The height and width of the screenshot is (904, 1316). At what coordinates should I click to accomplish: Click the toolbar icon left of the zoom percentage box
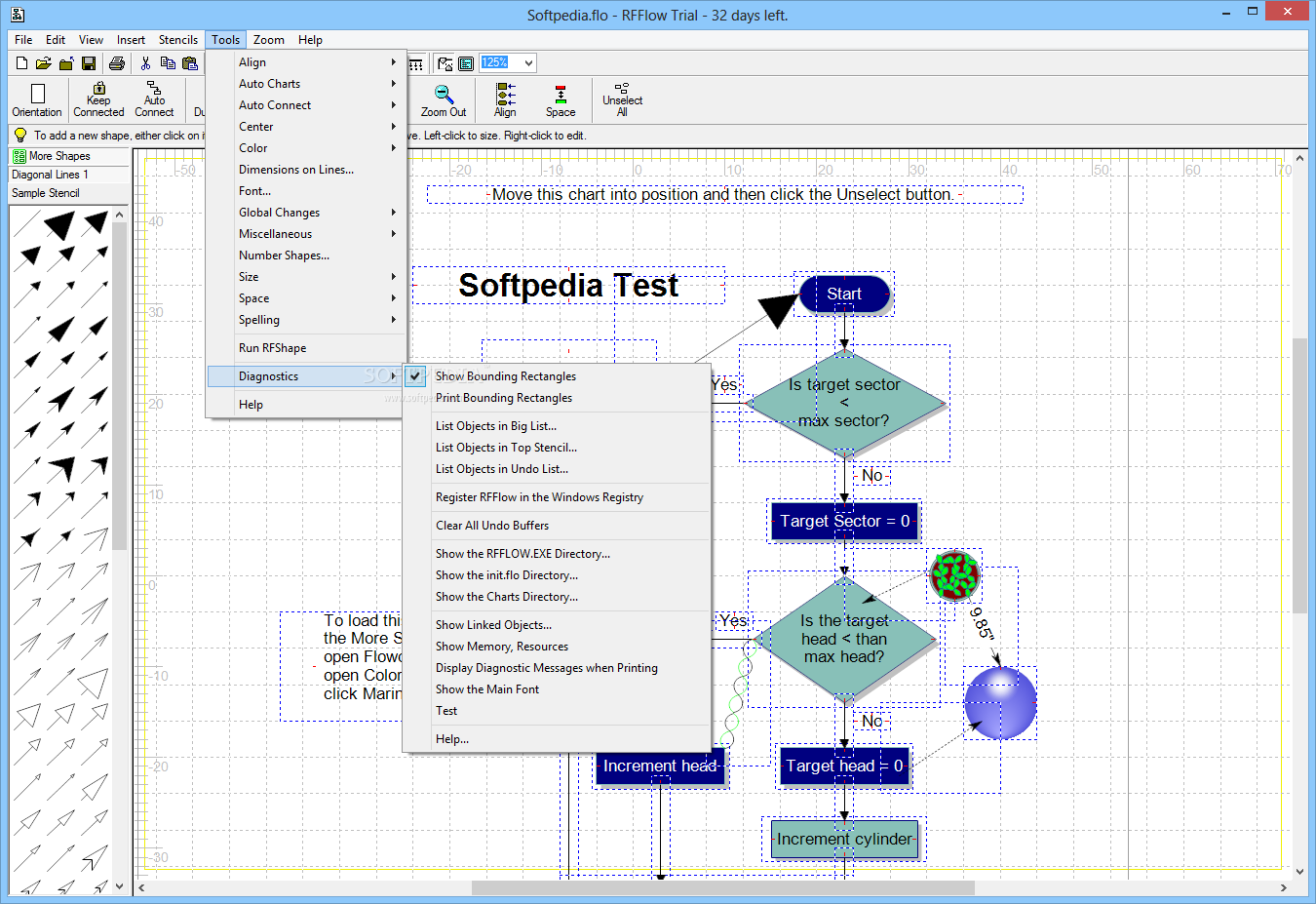pos(466,63)
